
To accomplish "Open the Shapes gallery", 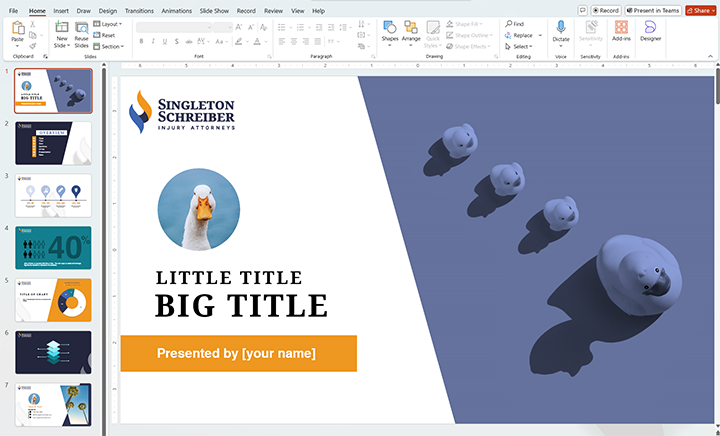I will point(389,27).
